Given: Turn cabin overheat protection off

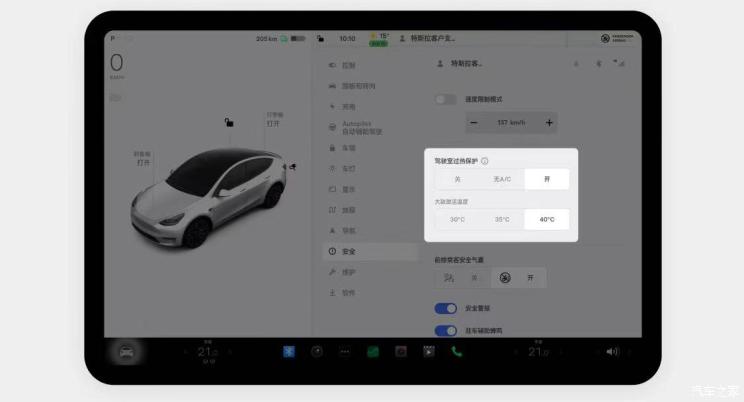Looking at the screenshot, I should point(457,179).
